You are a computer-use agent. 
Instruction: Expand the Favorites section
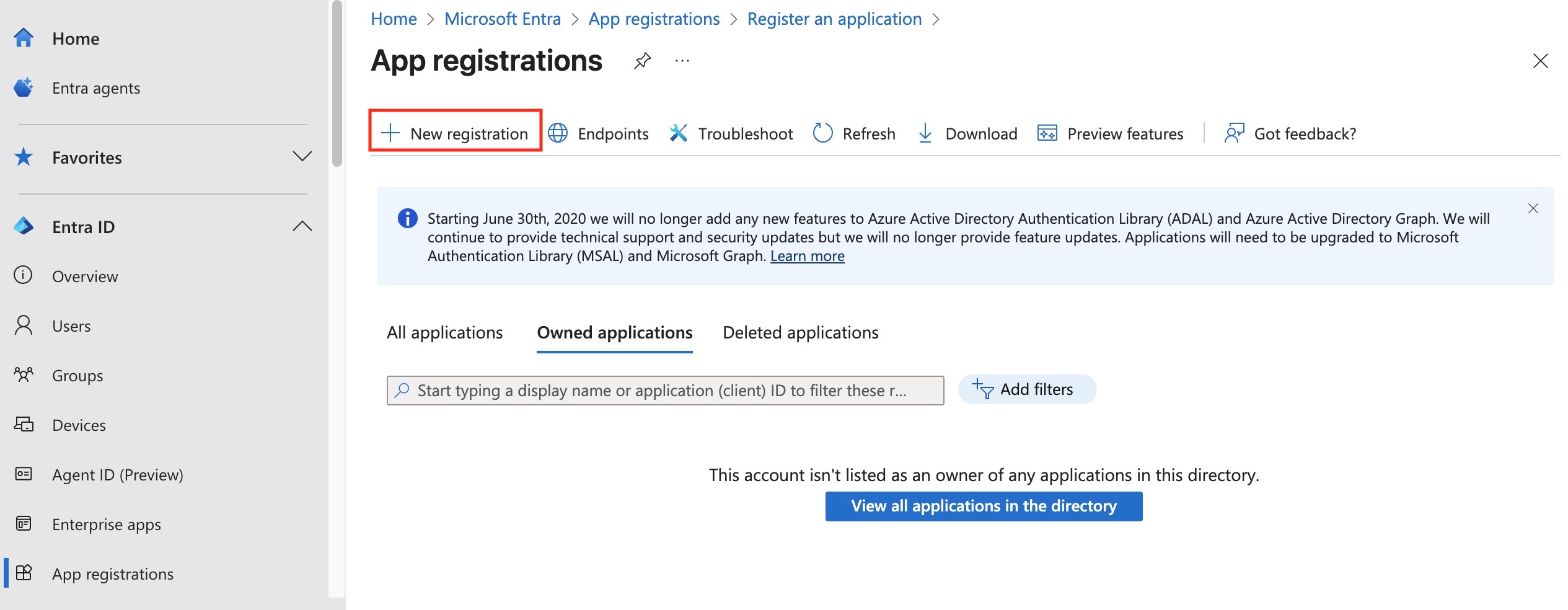point(302,157)
